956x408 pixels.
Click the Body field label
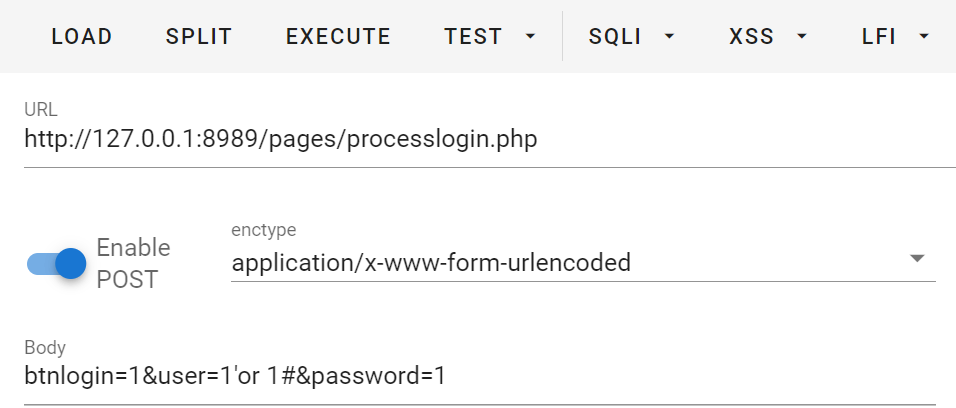pyautogui.click(x=45, y=348)
